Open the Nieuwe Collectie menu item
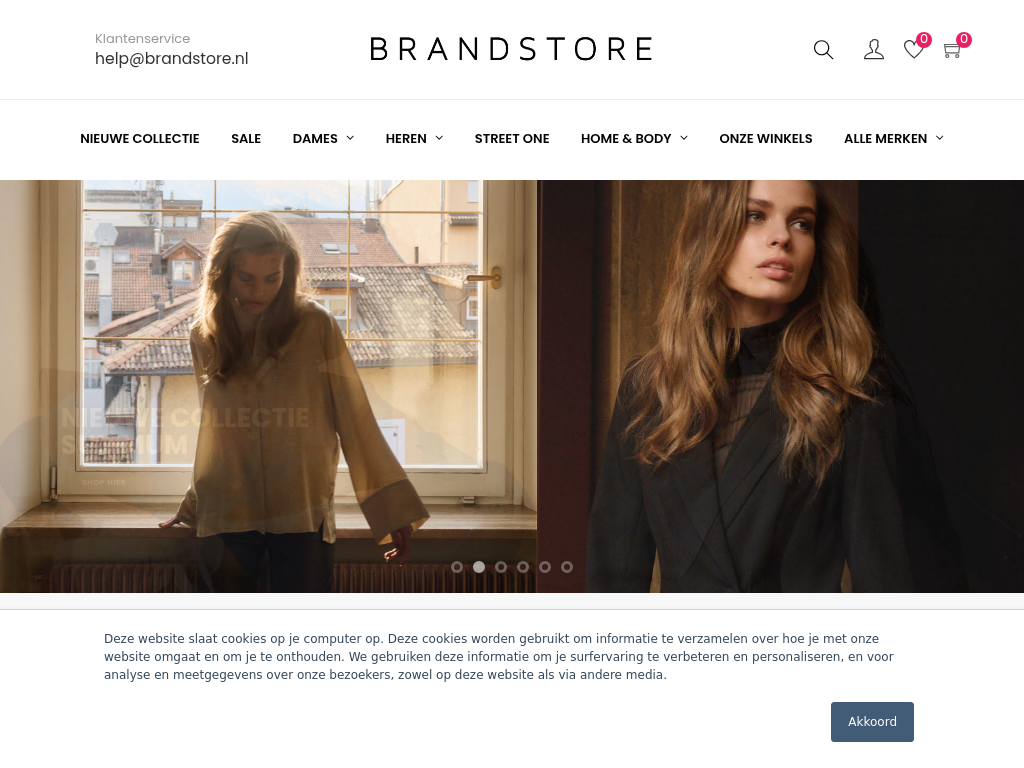Viewport: 1024px width, 768px height. click(x=140, y=138)
